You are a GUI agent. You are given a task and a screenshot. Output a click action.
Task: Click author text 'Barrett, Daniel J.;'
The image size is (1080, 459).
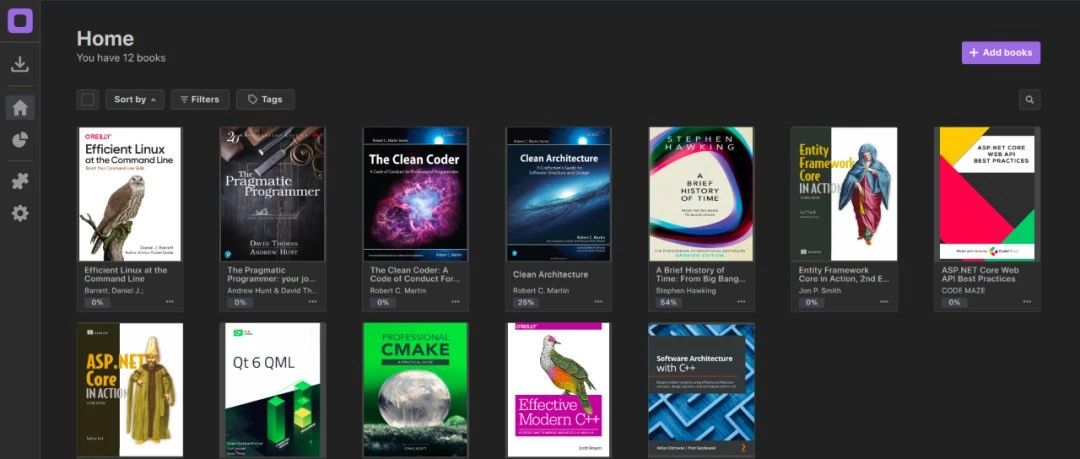[113, 291]
